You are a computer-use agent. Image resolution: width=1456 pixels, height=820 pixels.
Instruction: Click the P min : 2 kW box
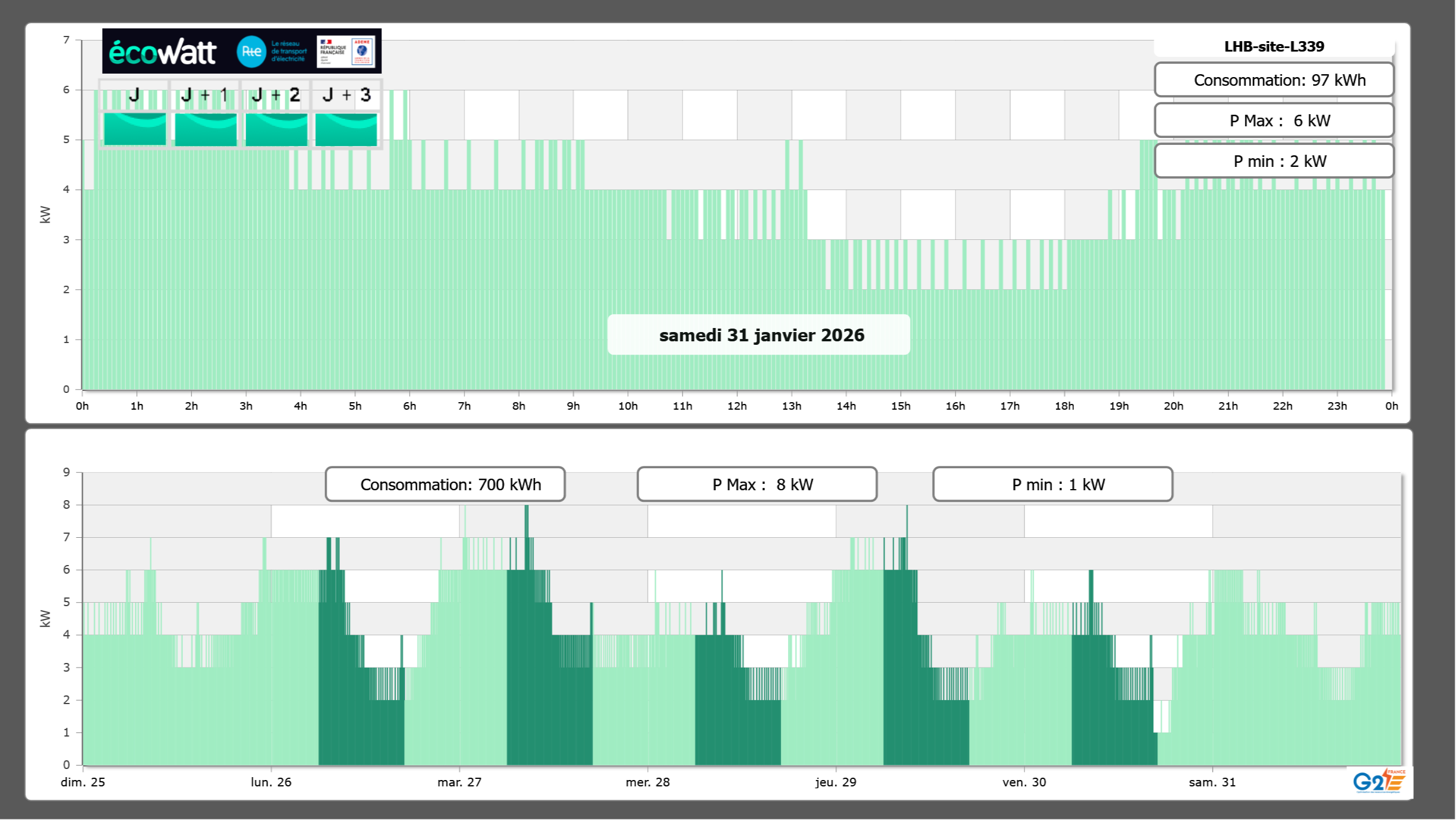tap(1273, 161)
